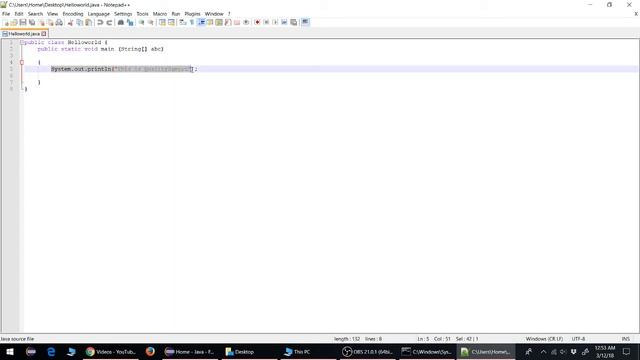
Task: Click the Save All toolbar icon
Action: [x=32, y=22]
